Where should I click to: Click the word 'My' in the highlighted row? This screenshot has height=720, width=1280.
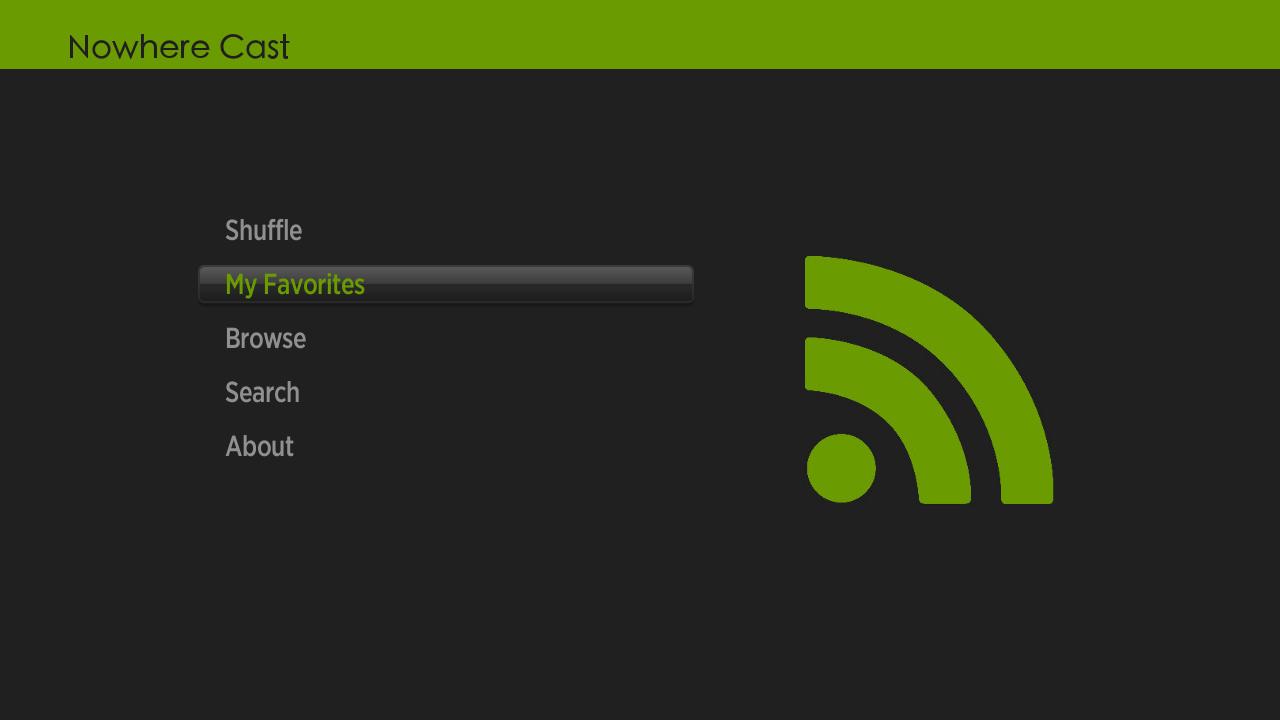coord(240,285)
